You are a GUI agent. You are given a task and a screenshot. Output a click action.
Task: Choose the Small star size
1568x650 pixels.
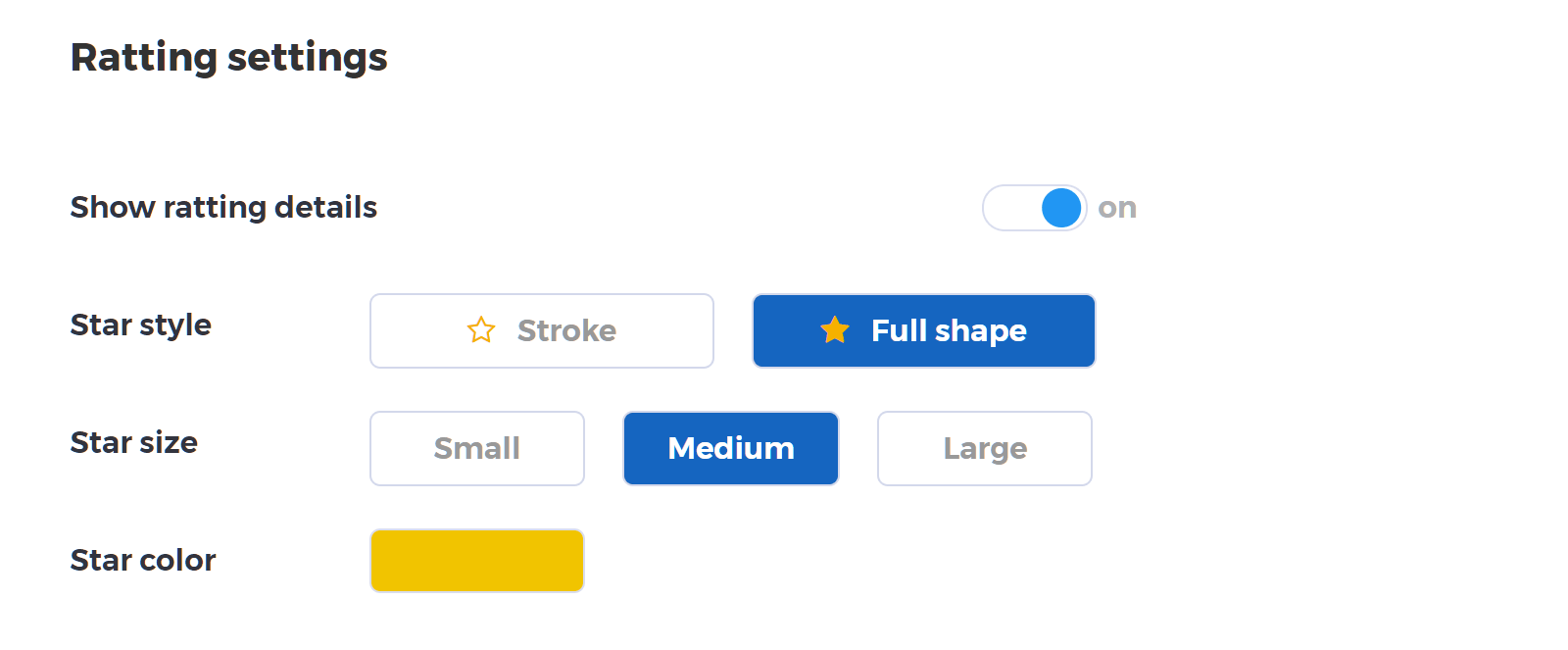pyautogui.click(x=477, y=448)
